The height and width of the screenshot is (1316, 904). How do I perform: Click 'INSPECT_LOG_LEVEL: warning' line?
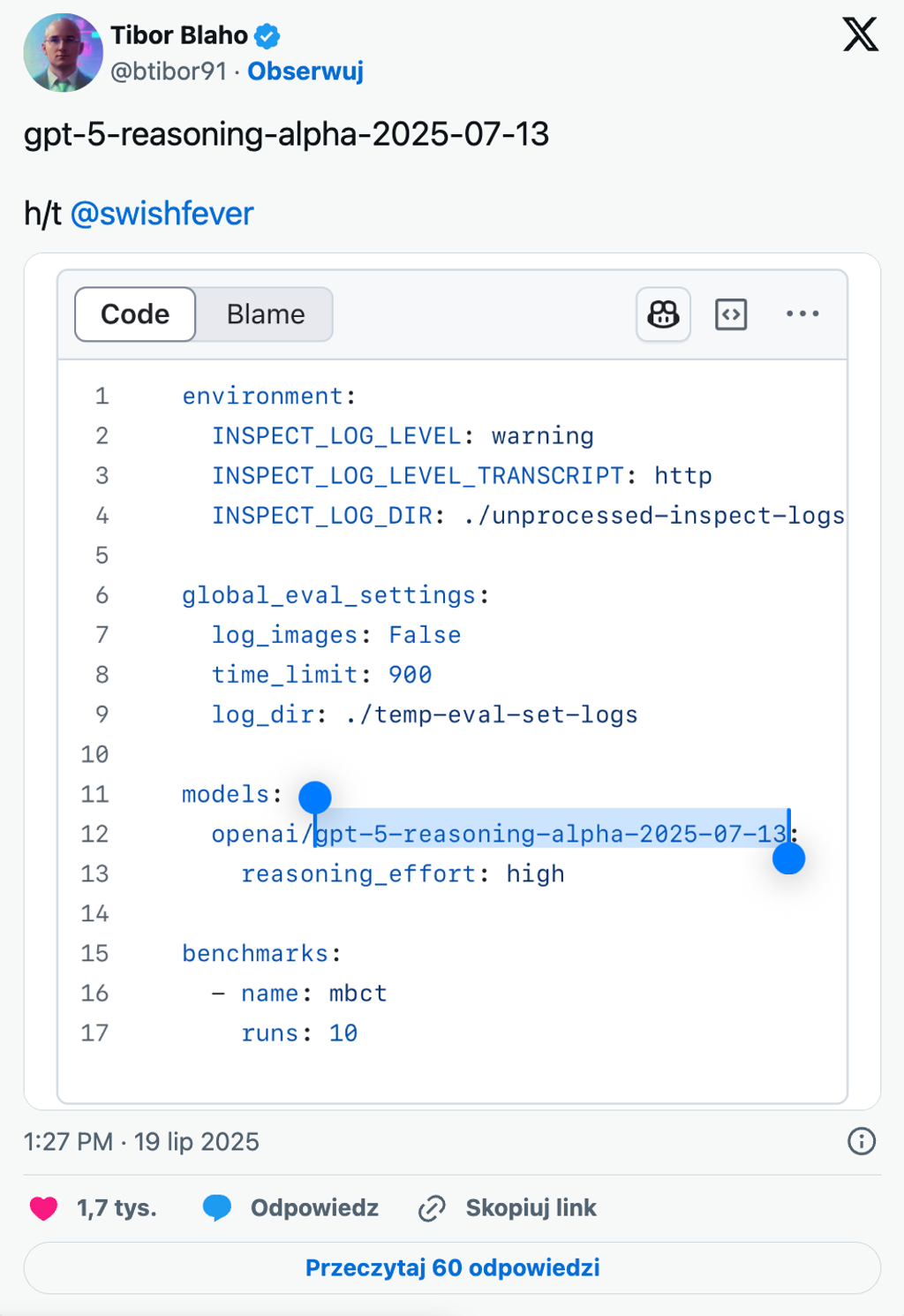coord(403,436)
